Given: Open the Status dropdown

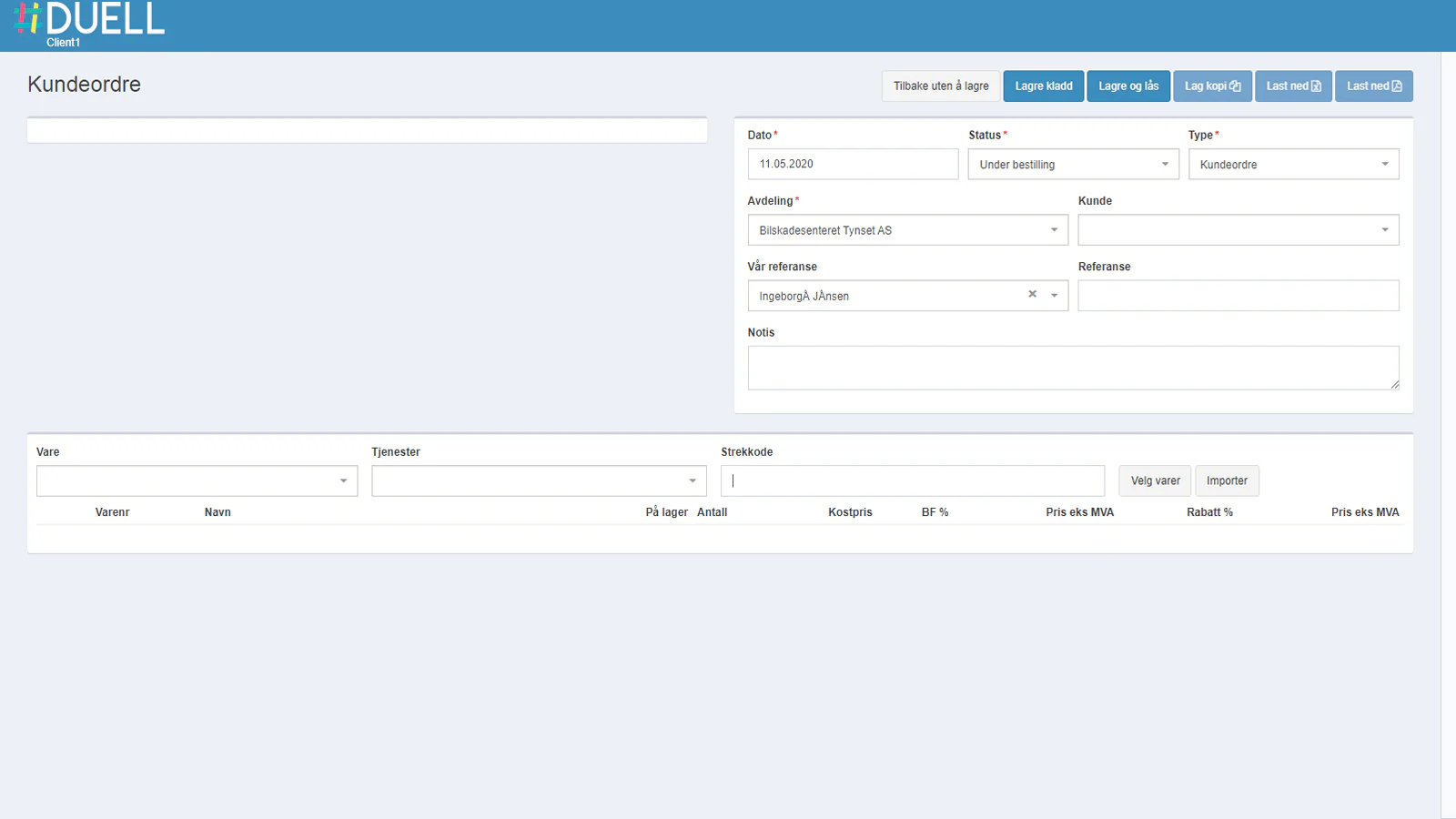Looking at the screenshot, I should (1073, 165).
